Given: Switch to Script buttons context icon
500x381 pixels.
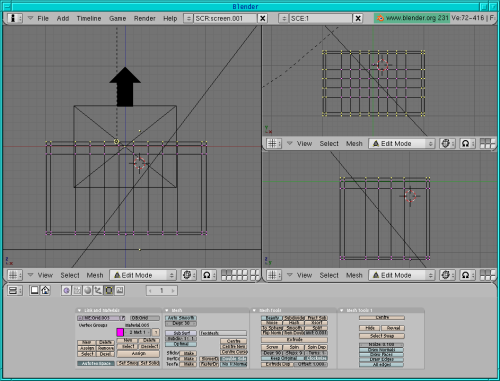Looking at the screenshot, I should point(77,291).
